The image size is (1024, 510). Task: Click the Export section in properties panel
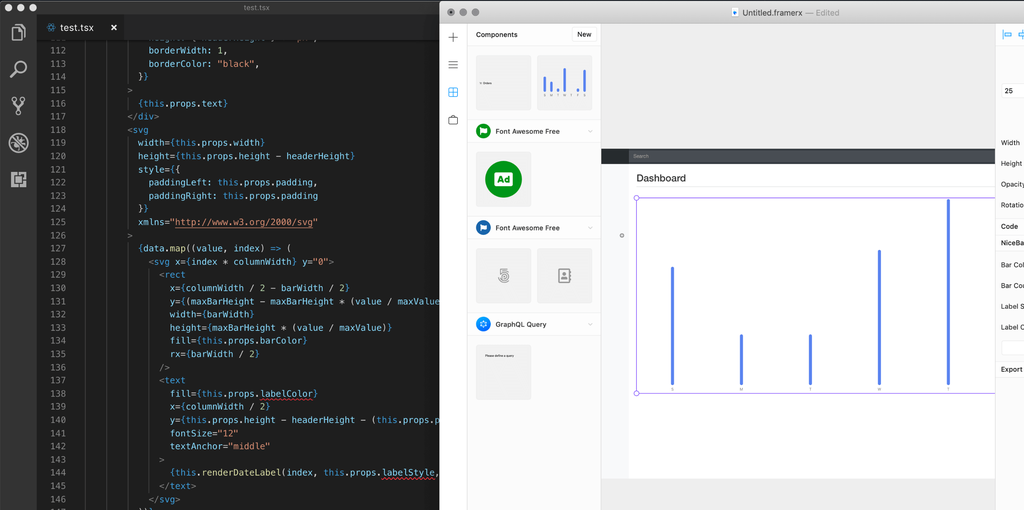tap(1012, 369)
